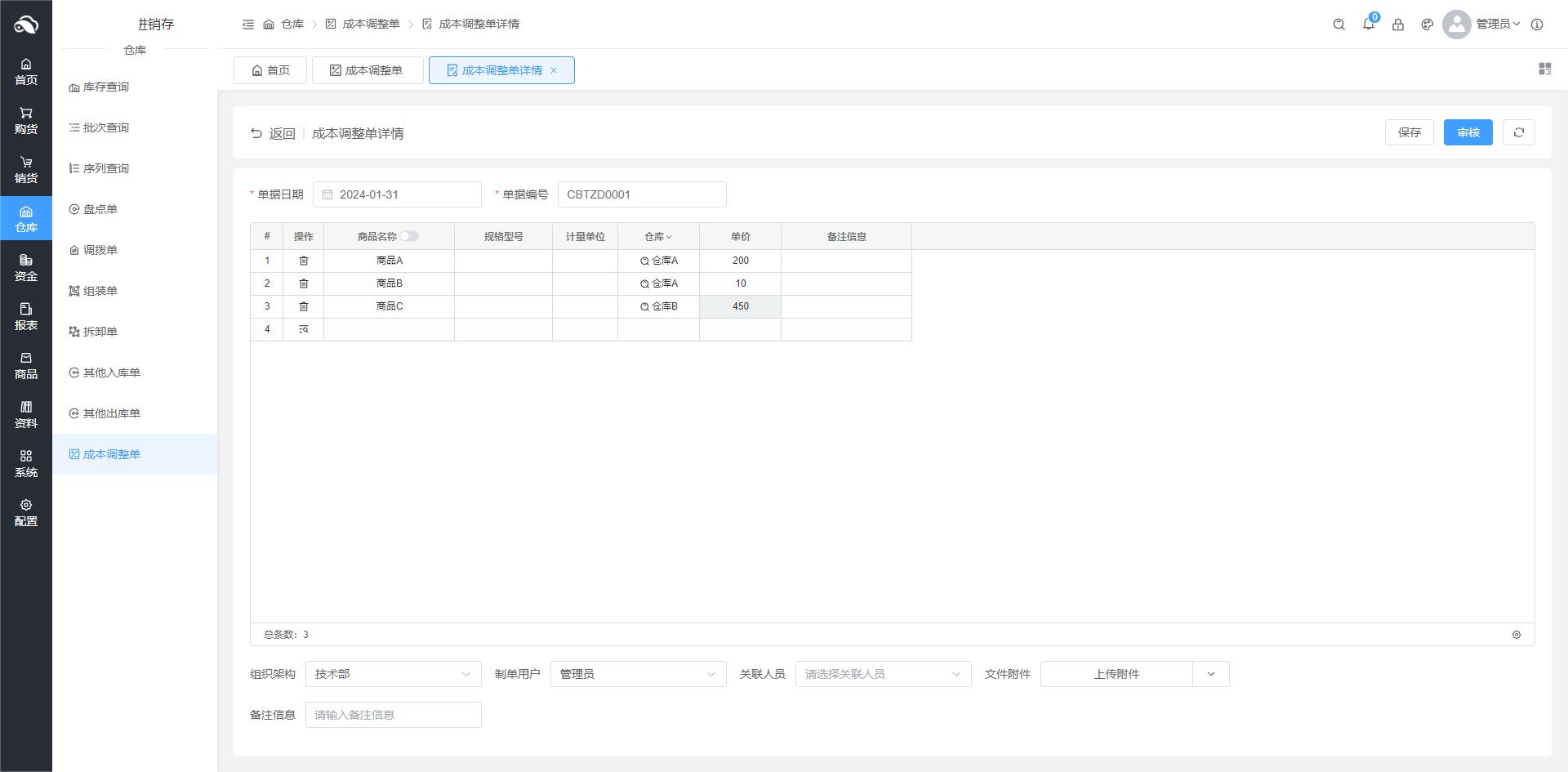Viewport: 1568px width, 772px height.
Task: Click the lock screen icon
Action: click(x=1397, y=25)
